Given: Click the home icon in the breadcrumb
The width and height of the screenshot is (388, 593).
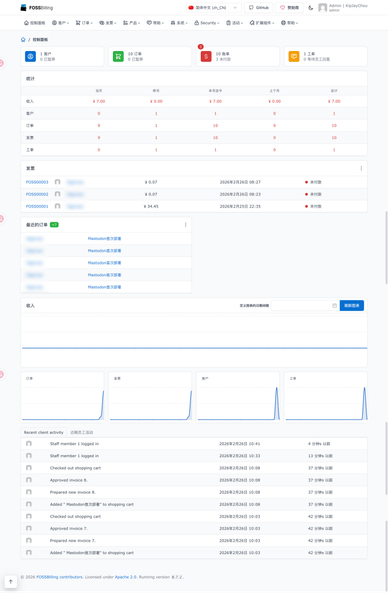Looking at the screenshot, I should [x=23, y=39].
